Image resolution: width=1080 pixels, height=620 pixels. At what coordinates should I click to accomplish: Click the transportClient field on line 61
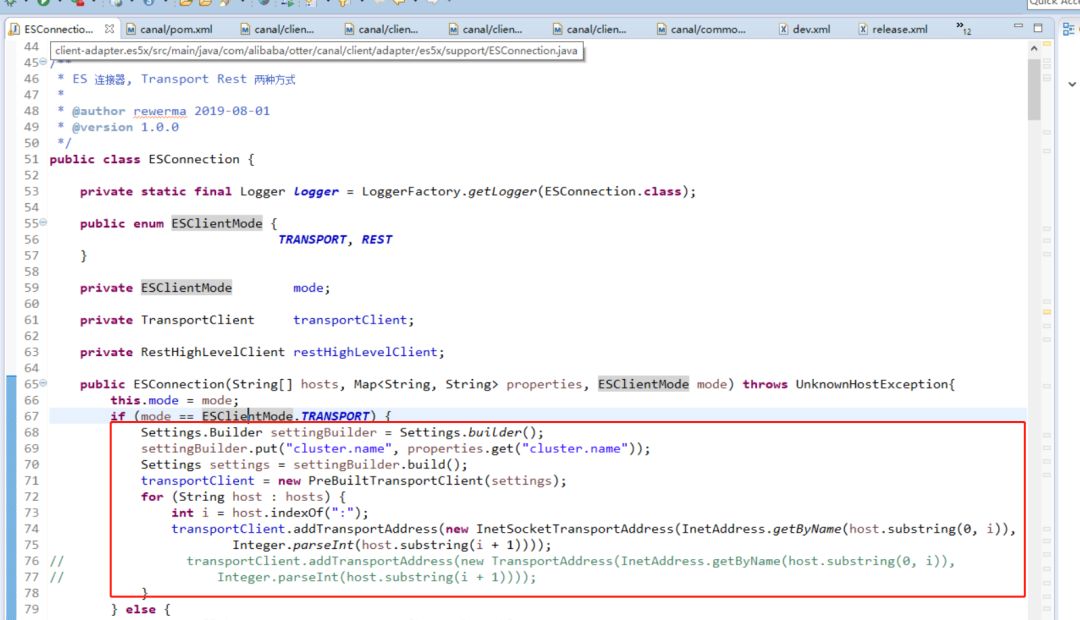pyautogui.click(x=350, y=320)
